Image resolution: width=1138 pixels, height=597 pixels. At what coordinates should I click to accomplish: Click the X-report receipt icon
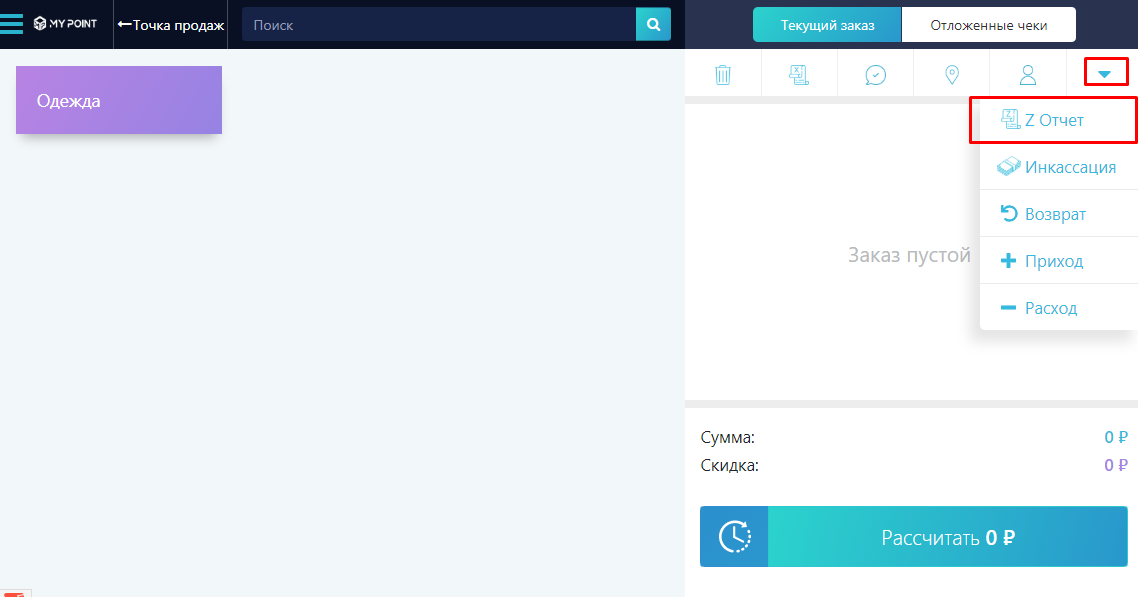tap(799, 74)
